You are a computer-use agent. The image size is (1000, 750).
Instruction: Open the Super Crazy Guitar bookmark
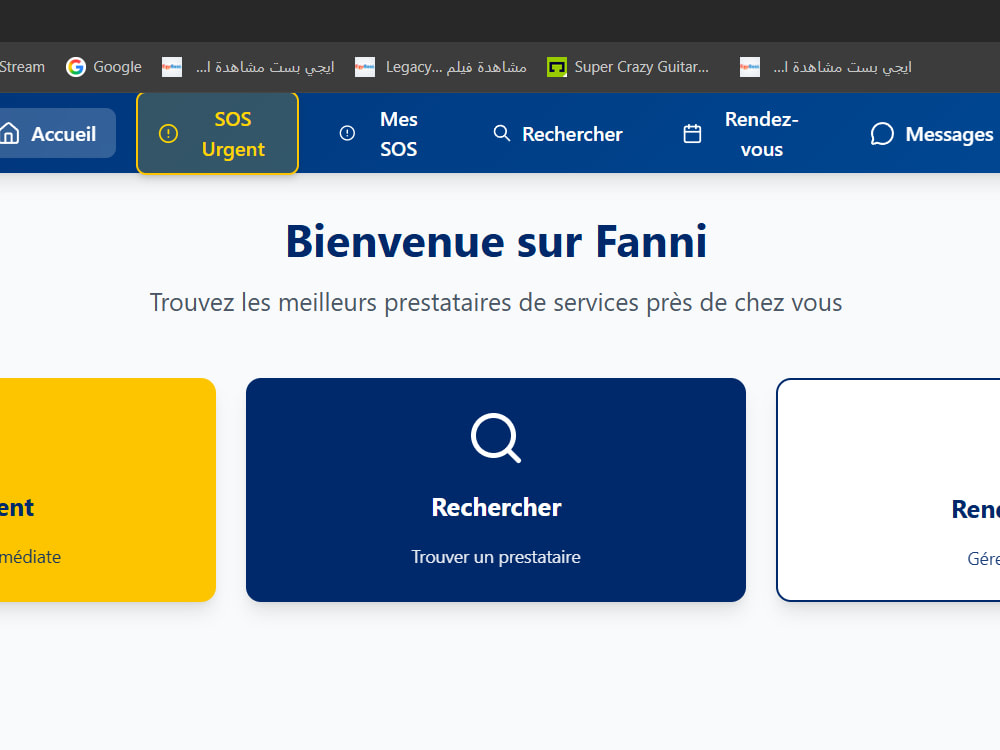pos(628,66)
